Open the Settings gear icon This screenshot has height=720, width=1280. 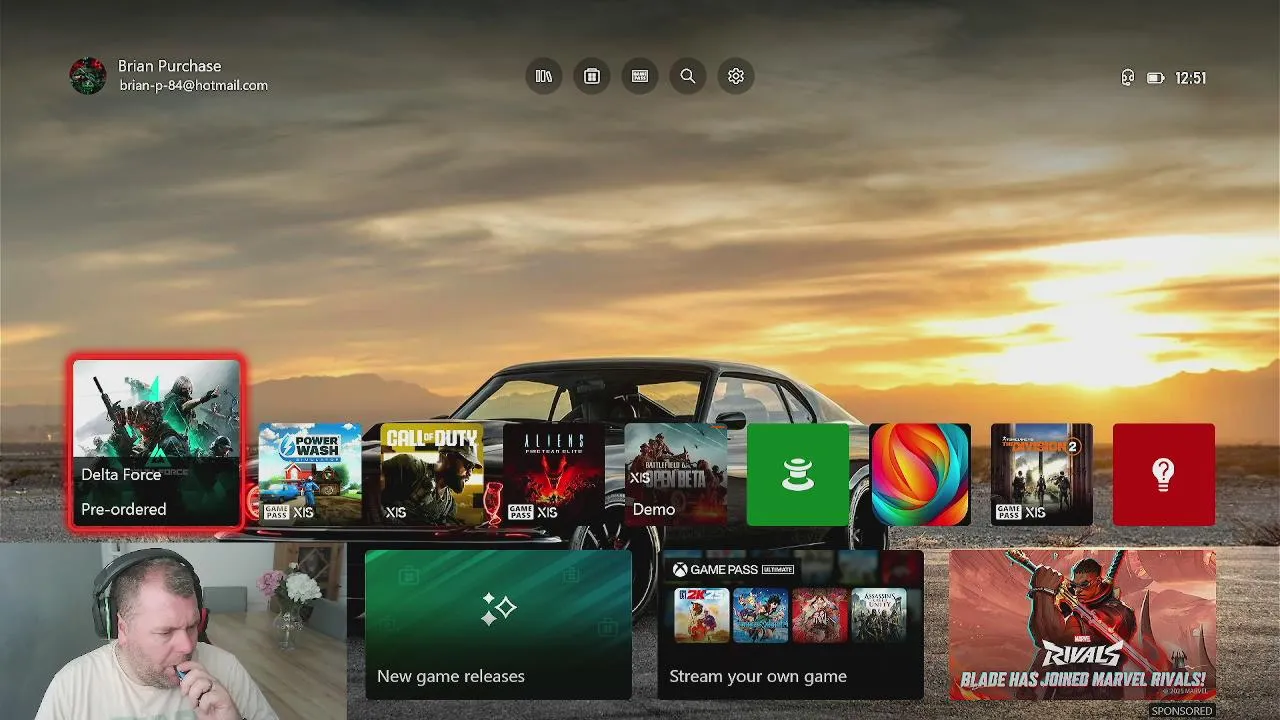pyautogui.click(x=736, y=76)
